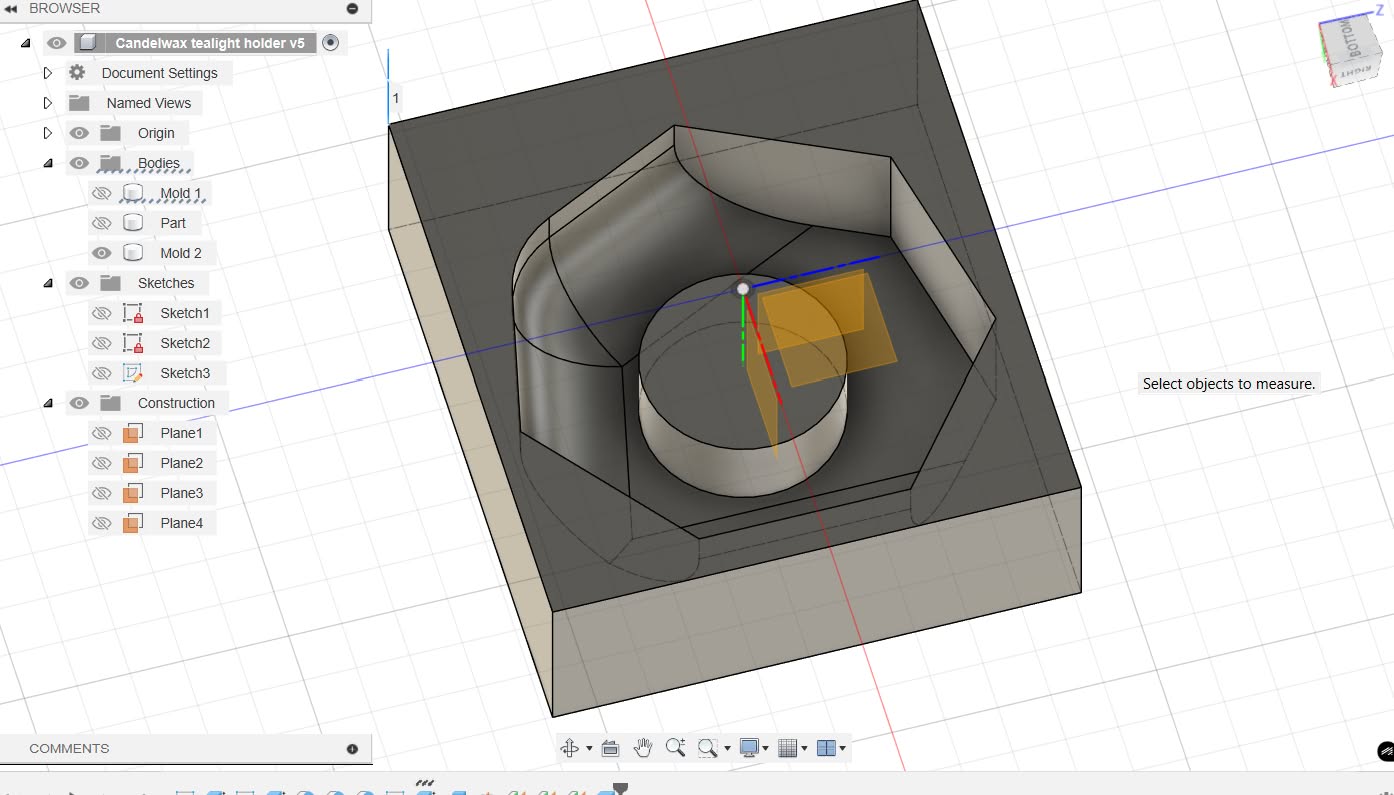Click the Look At tool icon
Viewport: 1394px width, 795px height.
coord(611,748)
